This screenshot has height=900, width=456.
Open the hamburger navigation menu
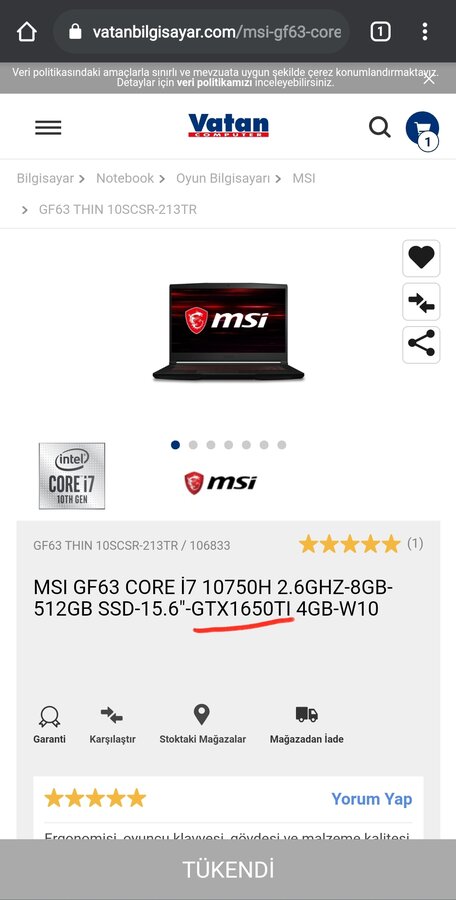(48, 127)
